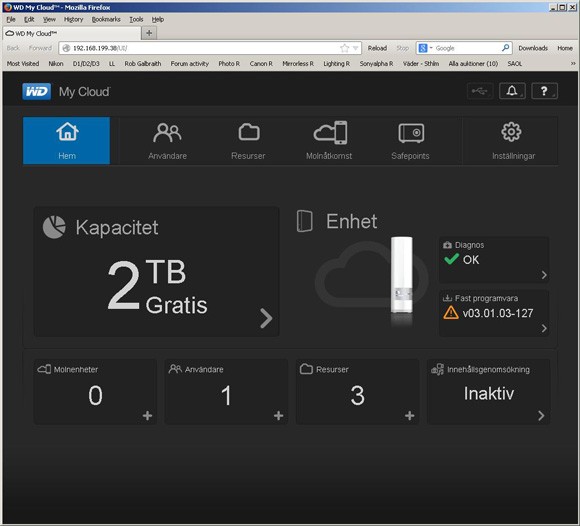Click the Kapacitet pie chart icon
Screen dimensions: 580x526
click(x=54, y=227)
